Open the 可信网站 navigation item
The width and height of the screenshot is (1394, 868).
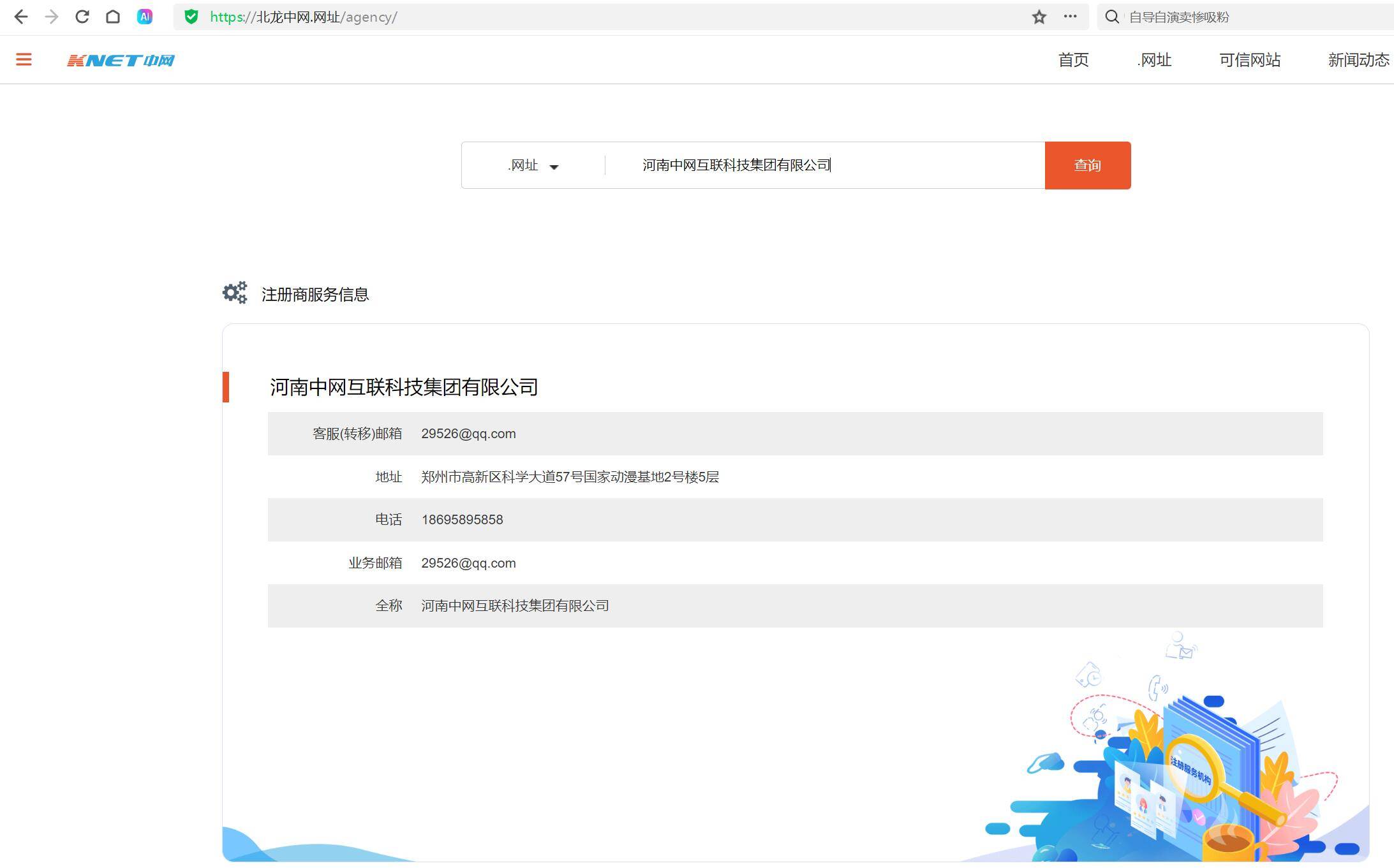tap(1250, 60)
